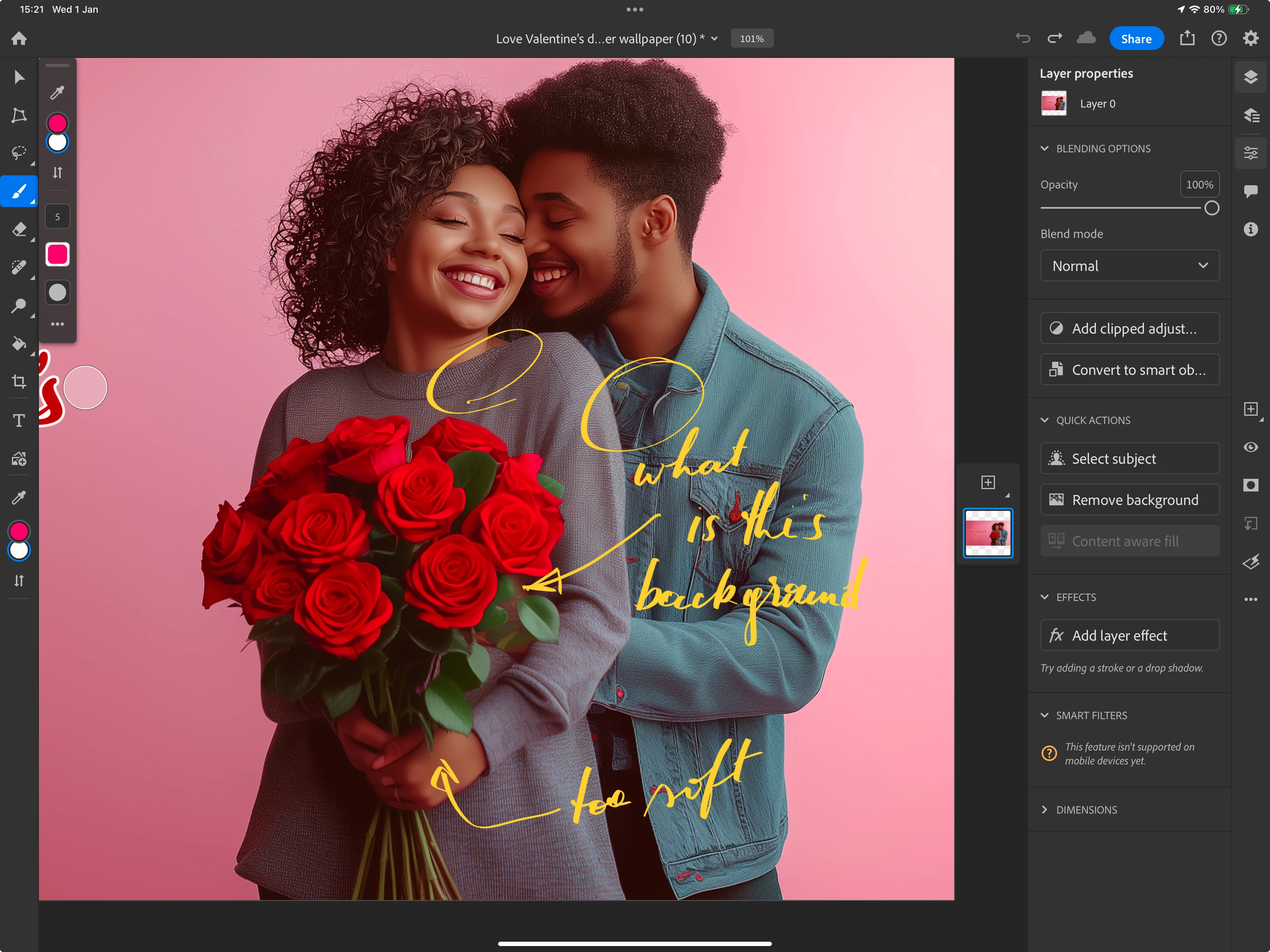This screenshot has width=1270, height=952.
Task: Open the Blend mode Normal dropdown
Action: click(x=1130, y=266)
